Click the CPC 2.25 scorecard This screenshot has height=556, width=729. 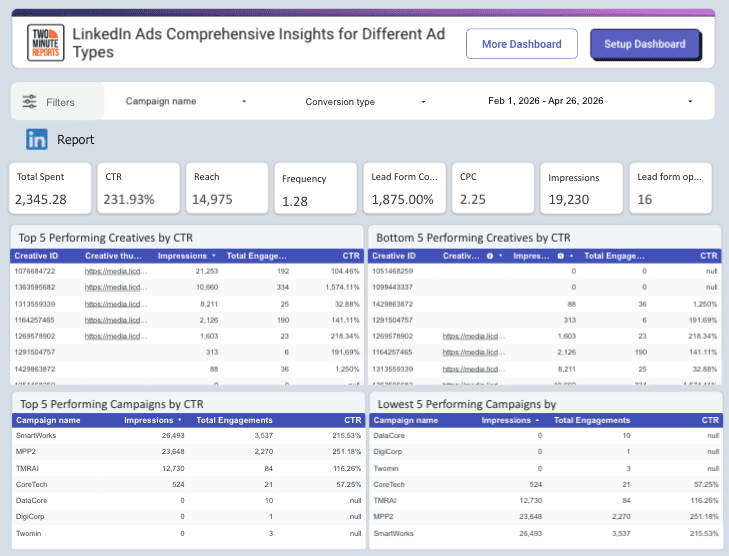493,188
